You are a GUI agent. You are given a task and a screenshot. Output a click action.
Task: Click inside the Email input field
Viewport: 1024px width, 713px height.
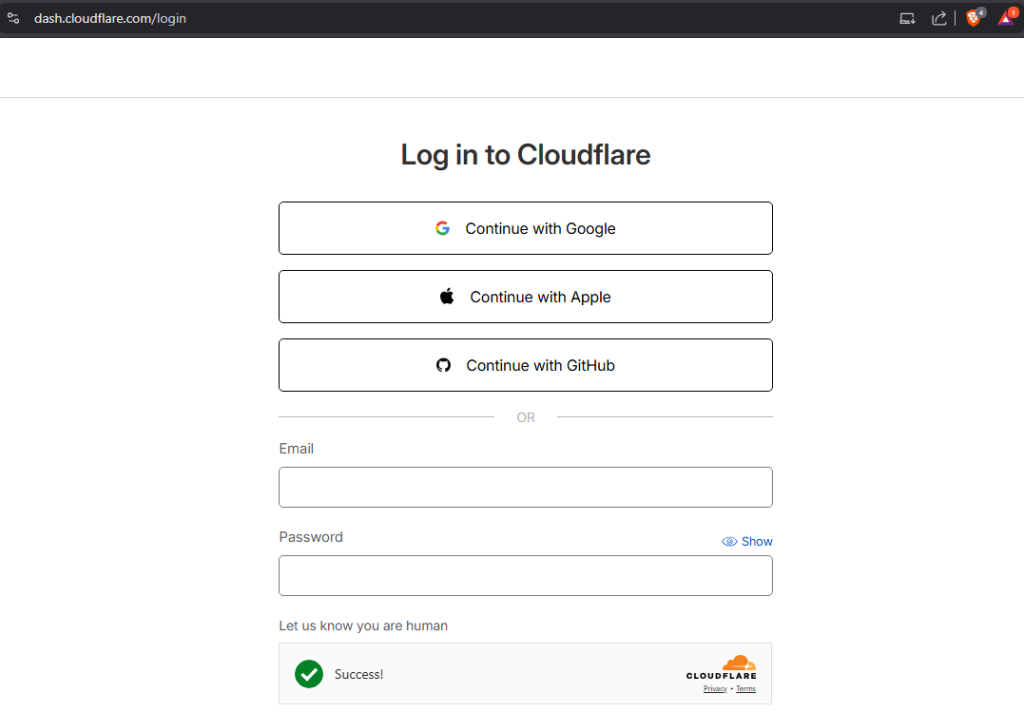tap(525, 487)
